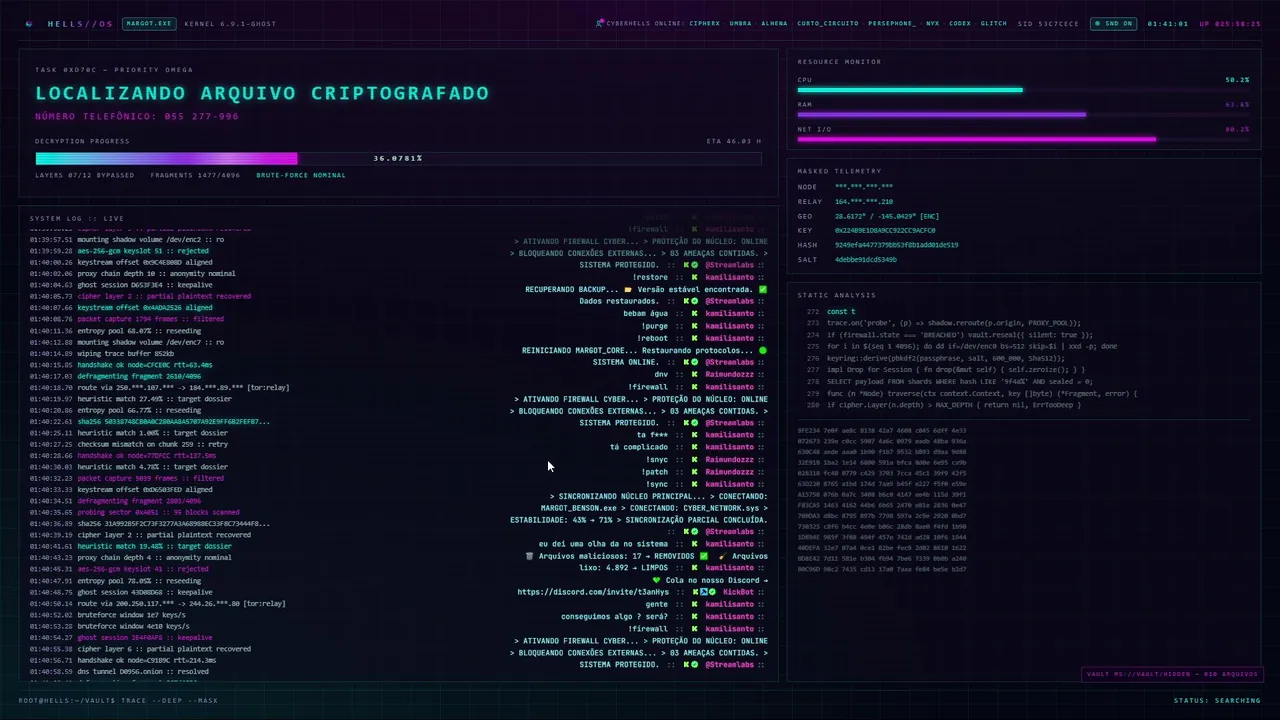Click the HELLS//OS title text

click(80, 23)
